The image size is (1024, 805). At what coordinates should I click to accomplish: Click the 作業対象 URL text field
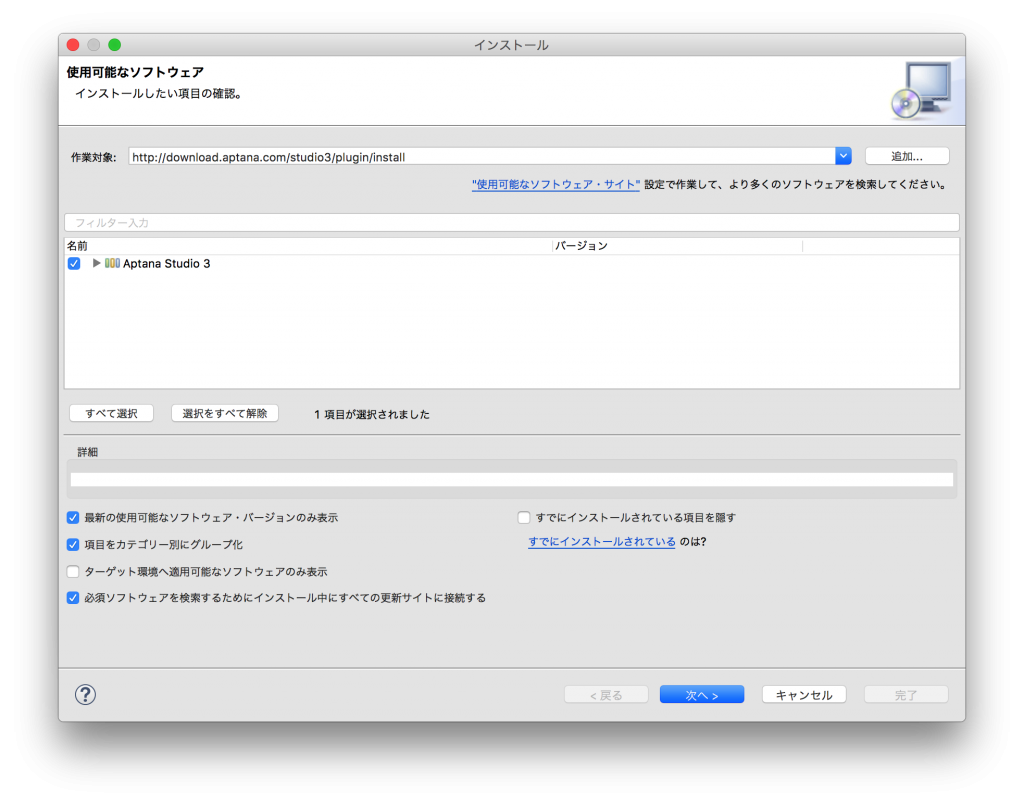point(482,157)
